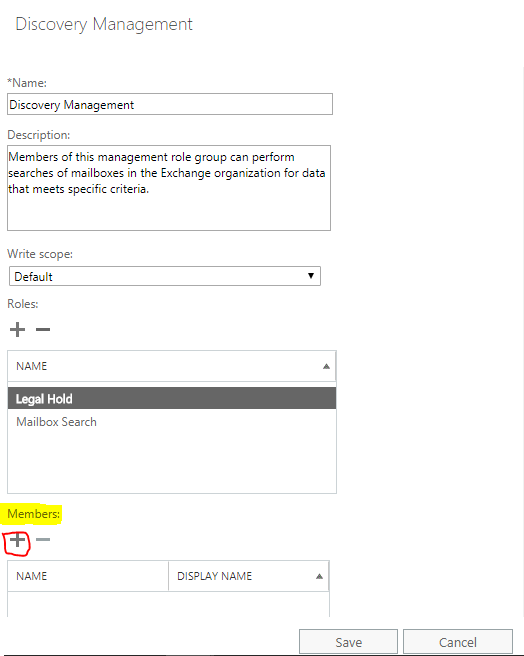Screen dimensions: 524x656
Task: Click the highlighted Members label
Action: coord(33,514)
